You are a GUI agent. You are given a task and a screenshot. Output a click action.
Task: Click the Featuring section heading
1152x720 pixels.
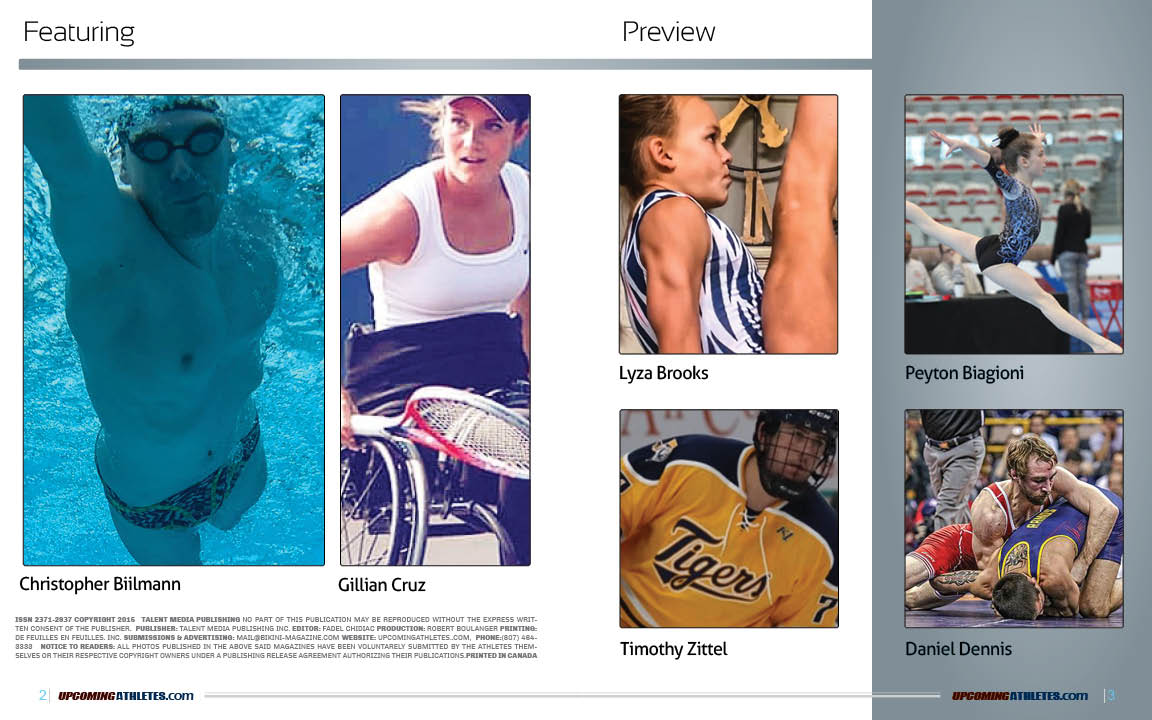(79, 32)
